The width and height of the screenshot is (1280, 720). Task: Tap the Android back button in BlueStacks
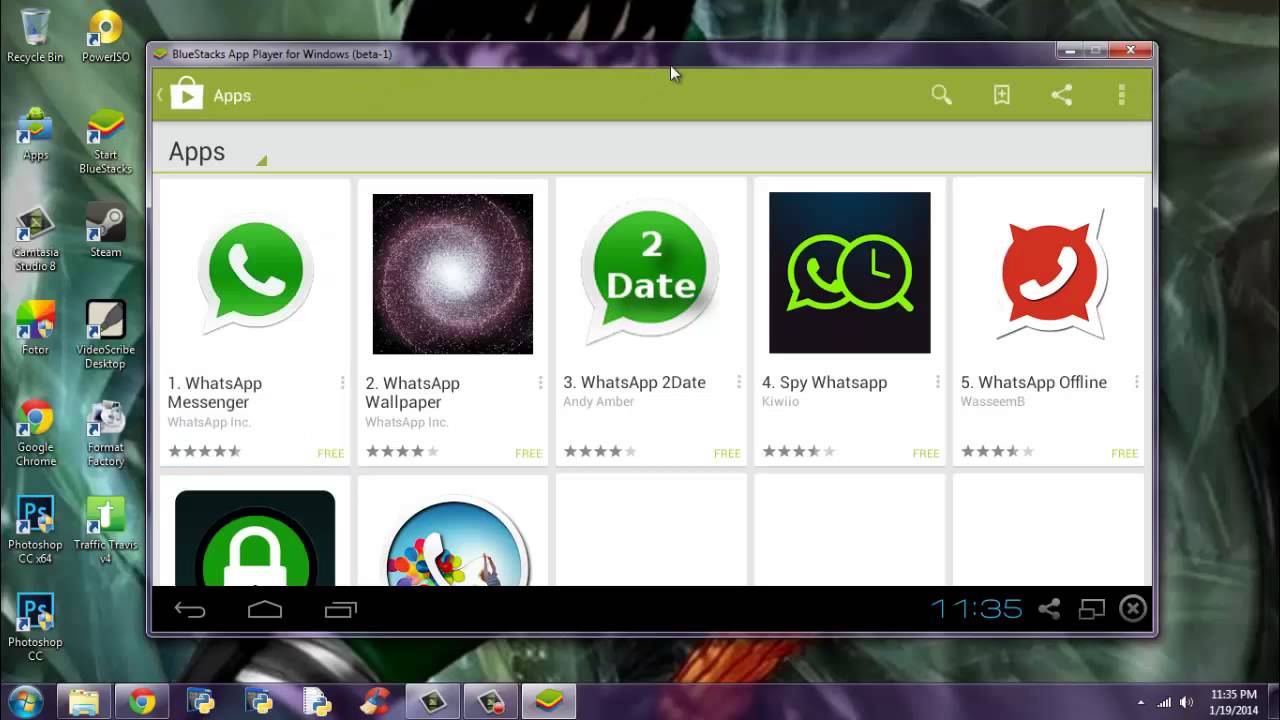click(x=190, y=610)
